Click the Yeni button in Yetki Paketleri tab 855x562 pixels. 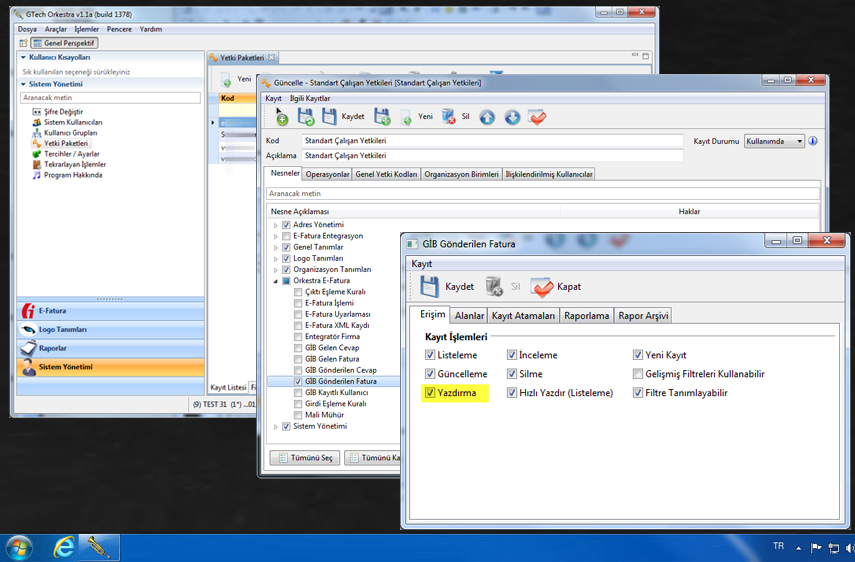click(236, 80)
